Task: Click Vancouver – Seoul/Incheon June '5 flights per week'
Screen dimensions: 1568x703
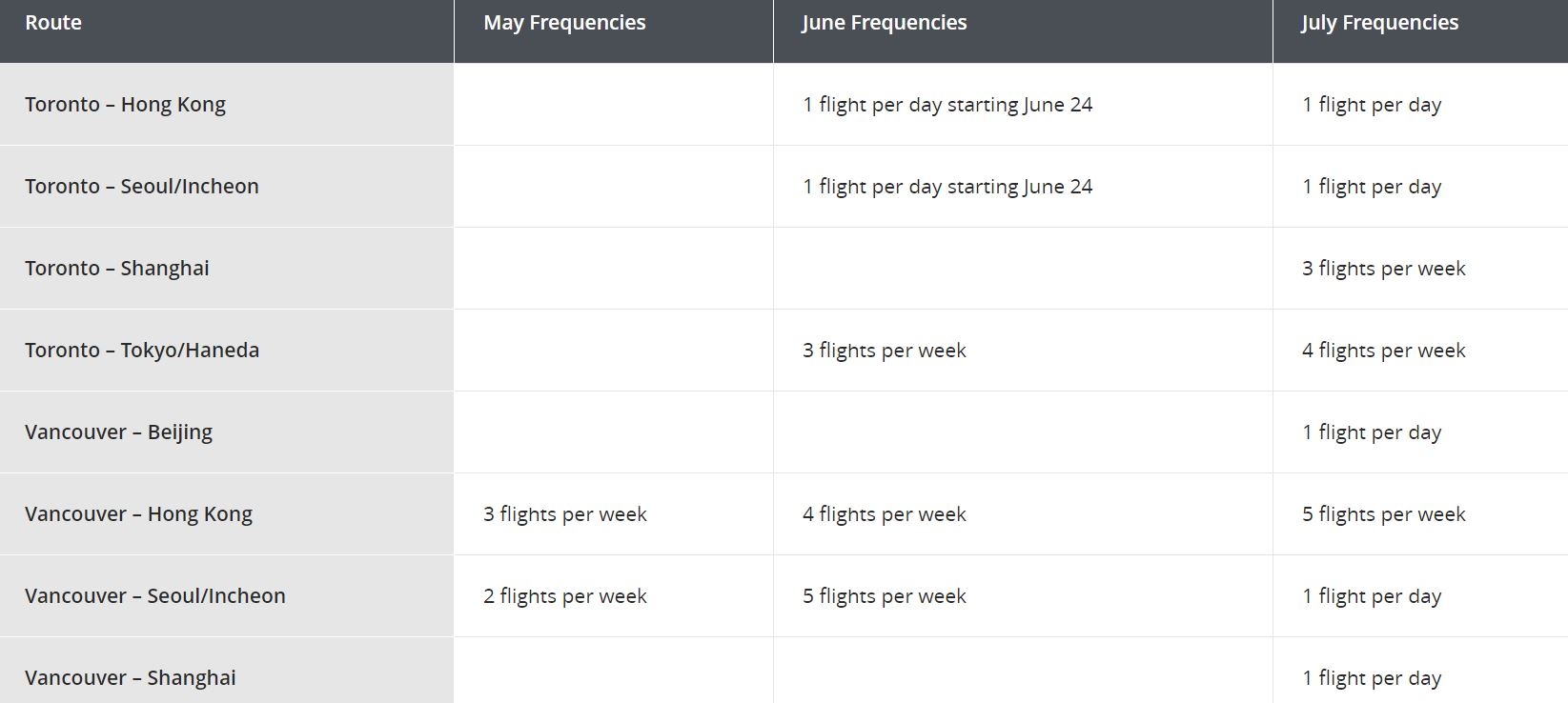Action: click(x=885, y=596)
